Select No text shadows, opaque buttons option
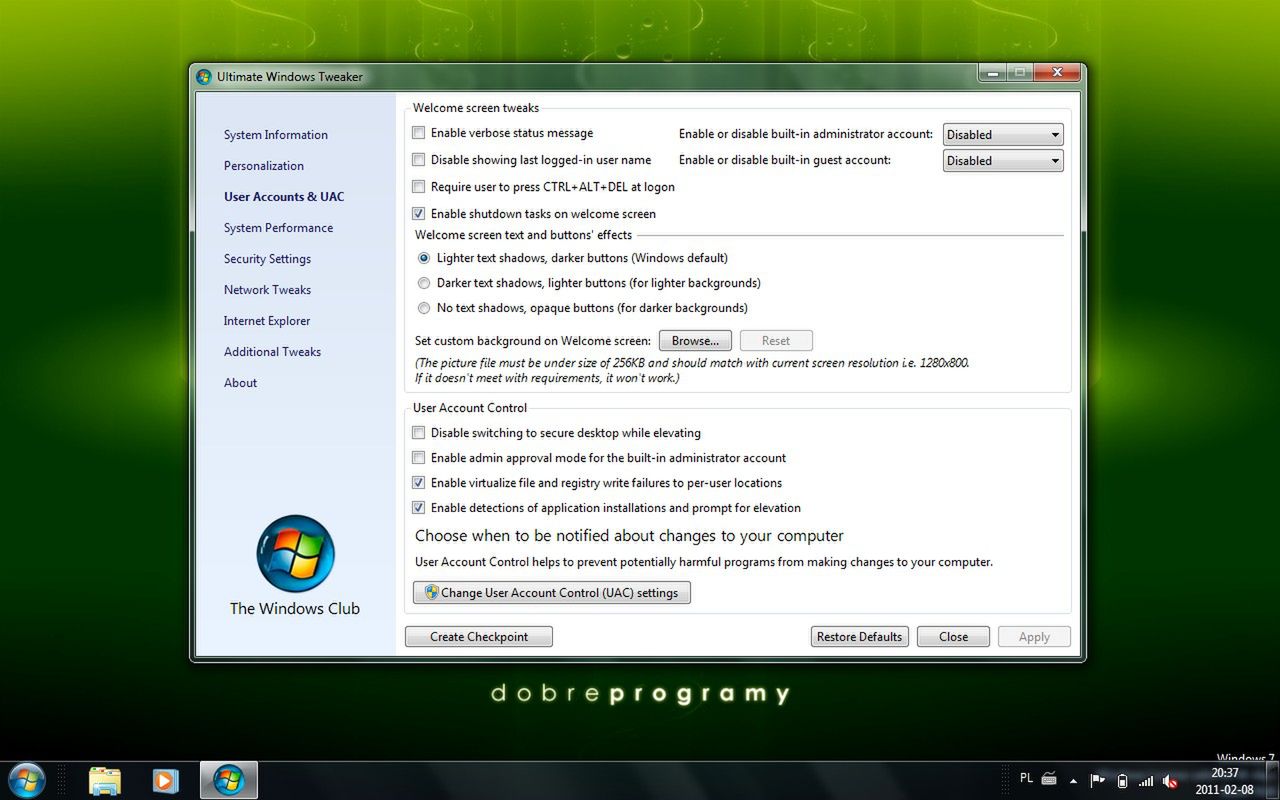Viewport: 1280px width, 800px height. click(423, 308)
